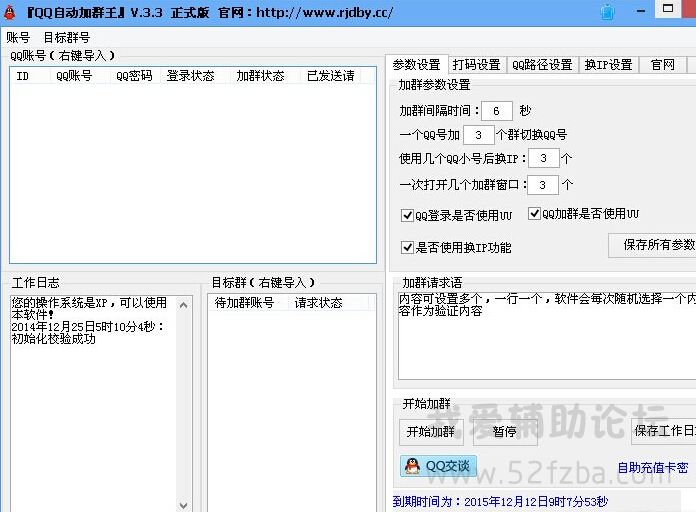Switch to the 参数设置 tab
Image resolution: width=696 pixels, height=512 pixels.
pos(416,65)
